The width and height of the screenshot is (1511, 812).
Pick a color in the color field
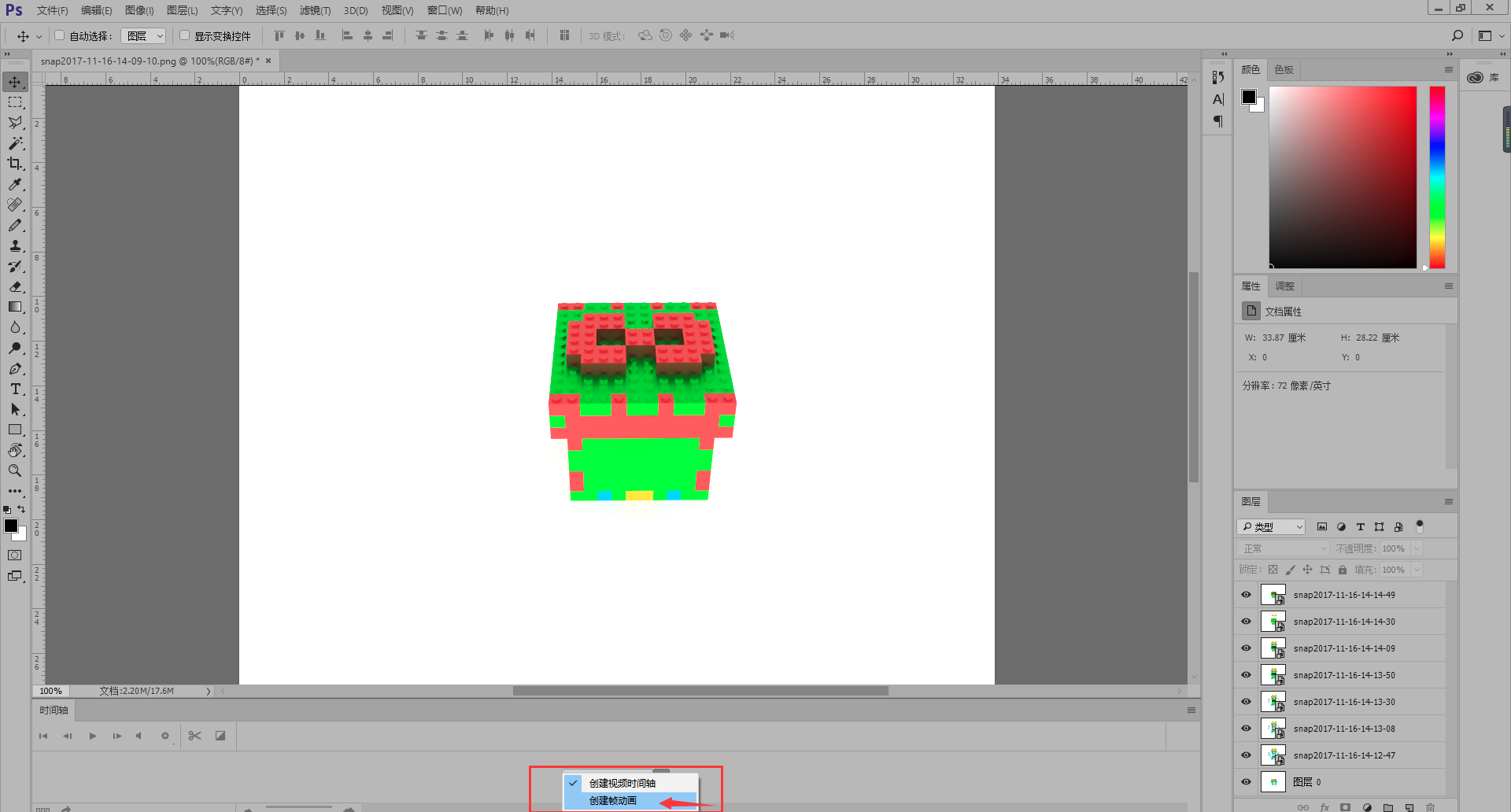coord(1343,177)
